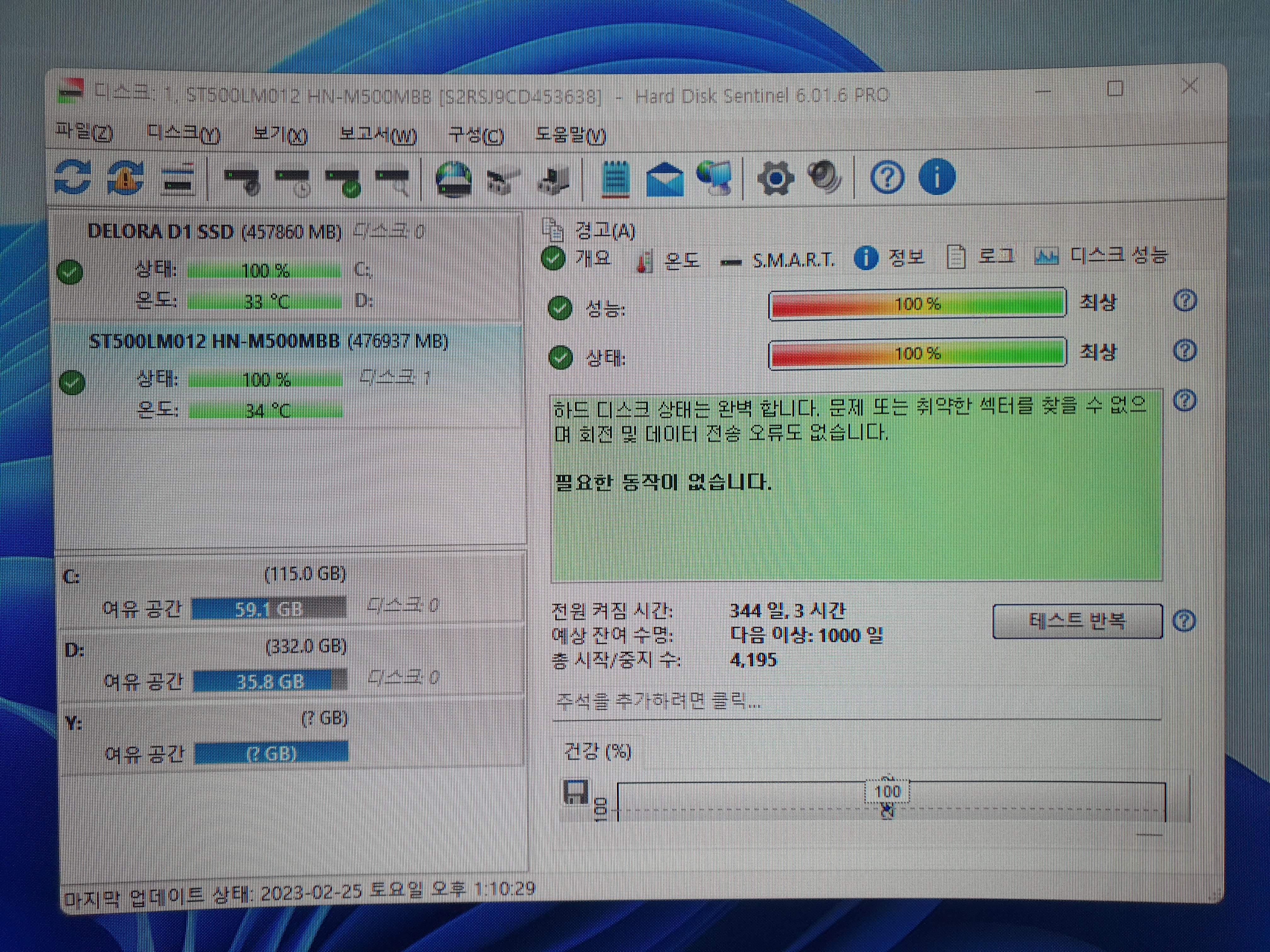Click the help icon next to 상태 최상
Image resolution: width=1270 pixels, height=952 pixels.
point(1185,350)
